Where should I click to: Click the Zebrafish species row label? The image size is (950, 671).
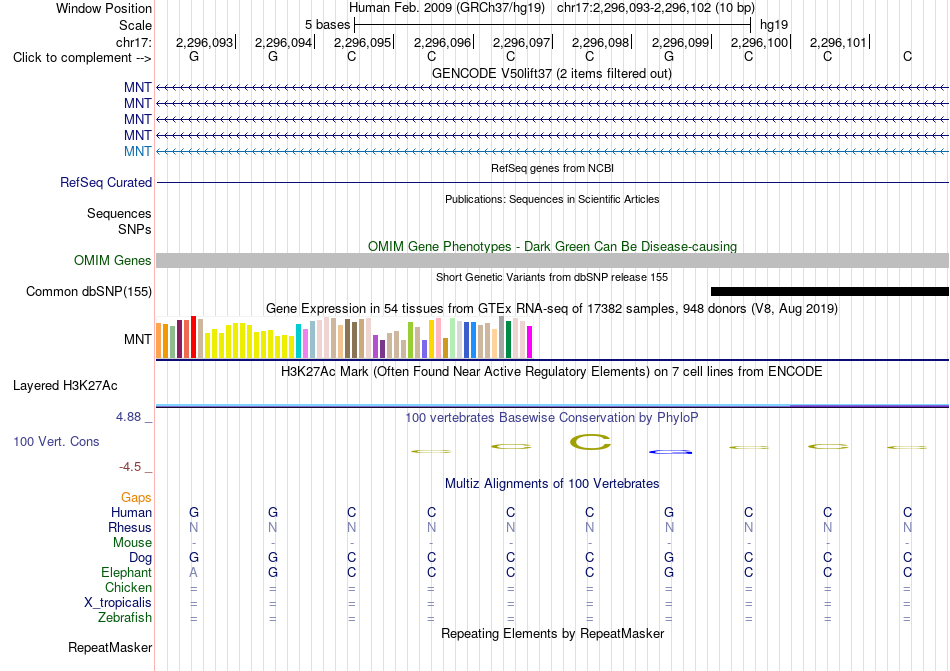pos(125,618)
